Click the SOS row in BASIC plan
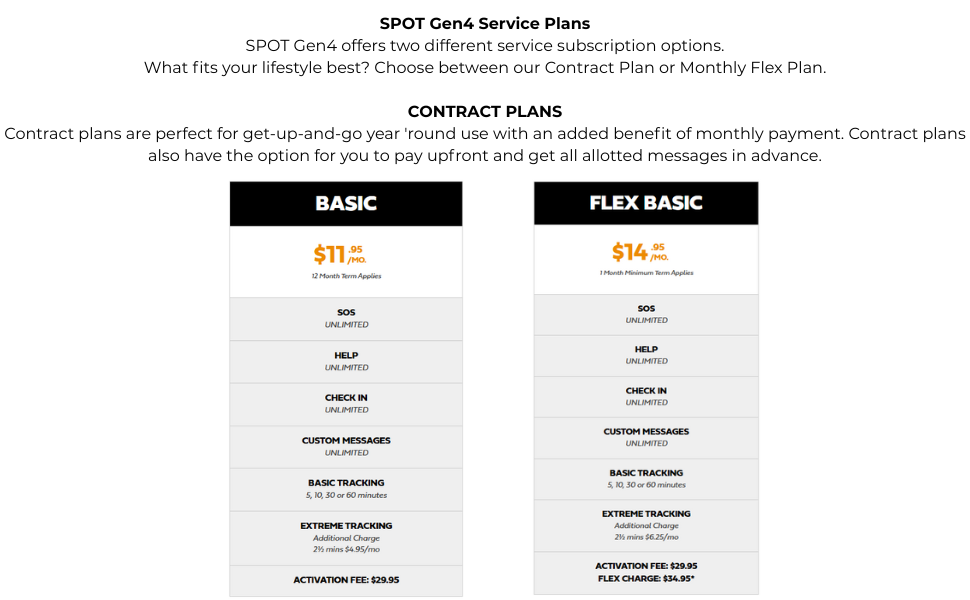Image resolution: width=970 pixels, height=600 pixels. click(346, 318)
